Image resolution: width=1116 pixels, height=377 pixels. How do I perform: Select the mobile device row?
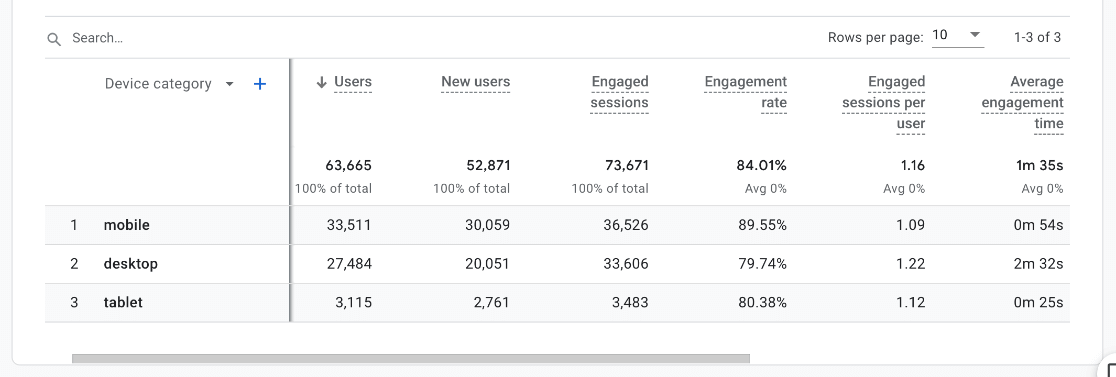pyautogui.click(x=557, y=225)
